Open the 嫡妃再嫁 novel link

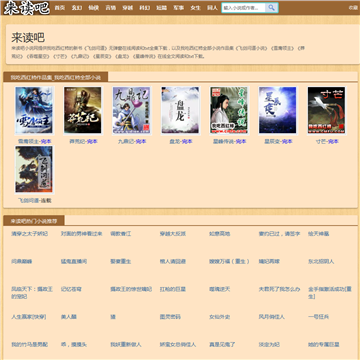point(269,261)
